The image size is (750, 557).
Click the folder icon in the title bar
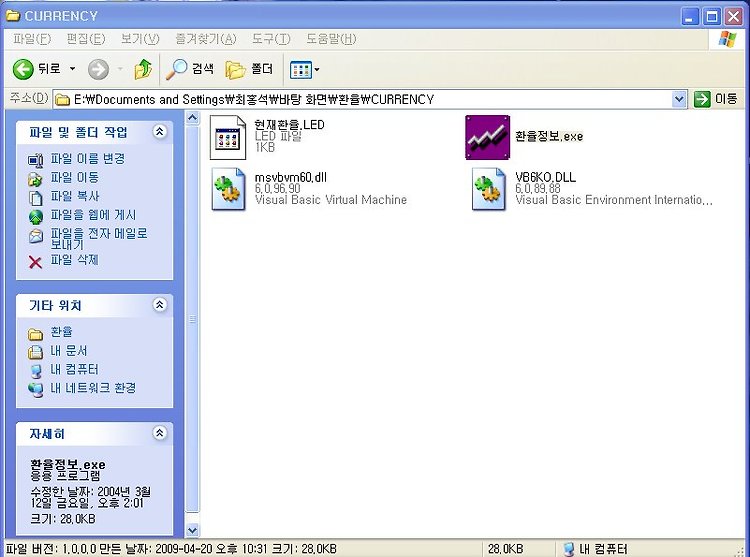pos(13,16)
